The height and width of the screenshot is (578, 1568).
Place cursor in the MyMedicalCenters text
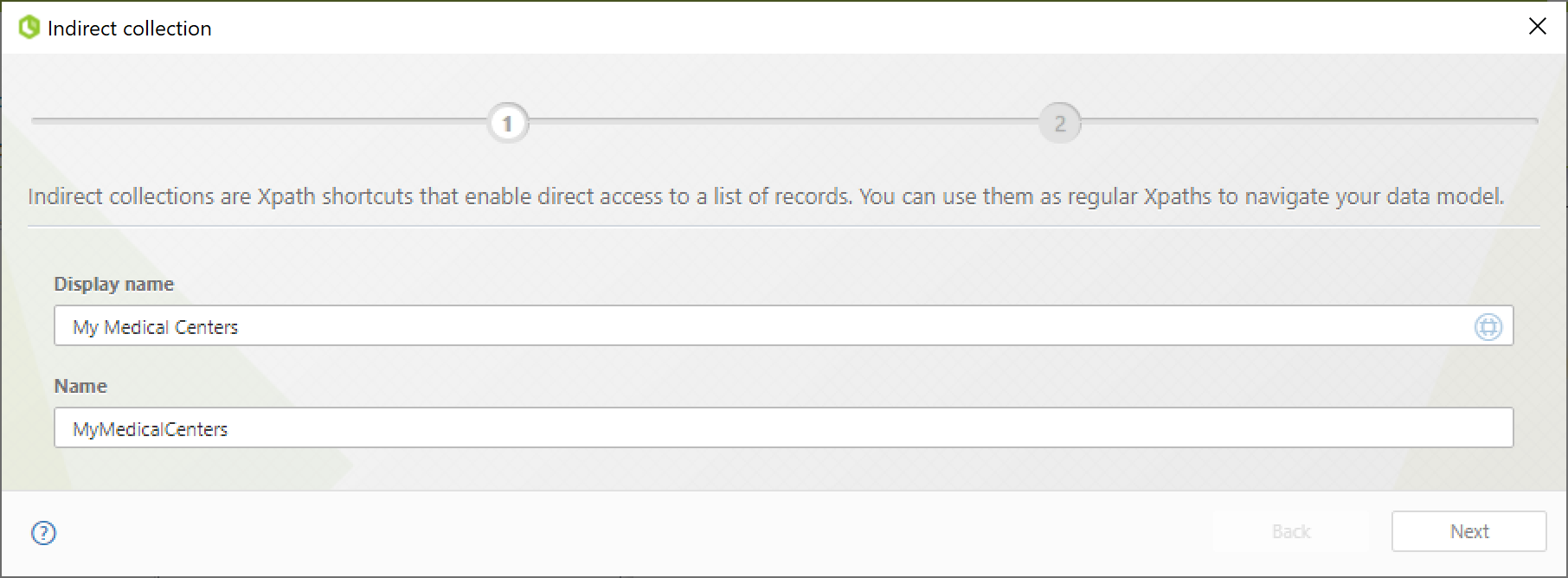[x=150, y=429]
